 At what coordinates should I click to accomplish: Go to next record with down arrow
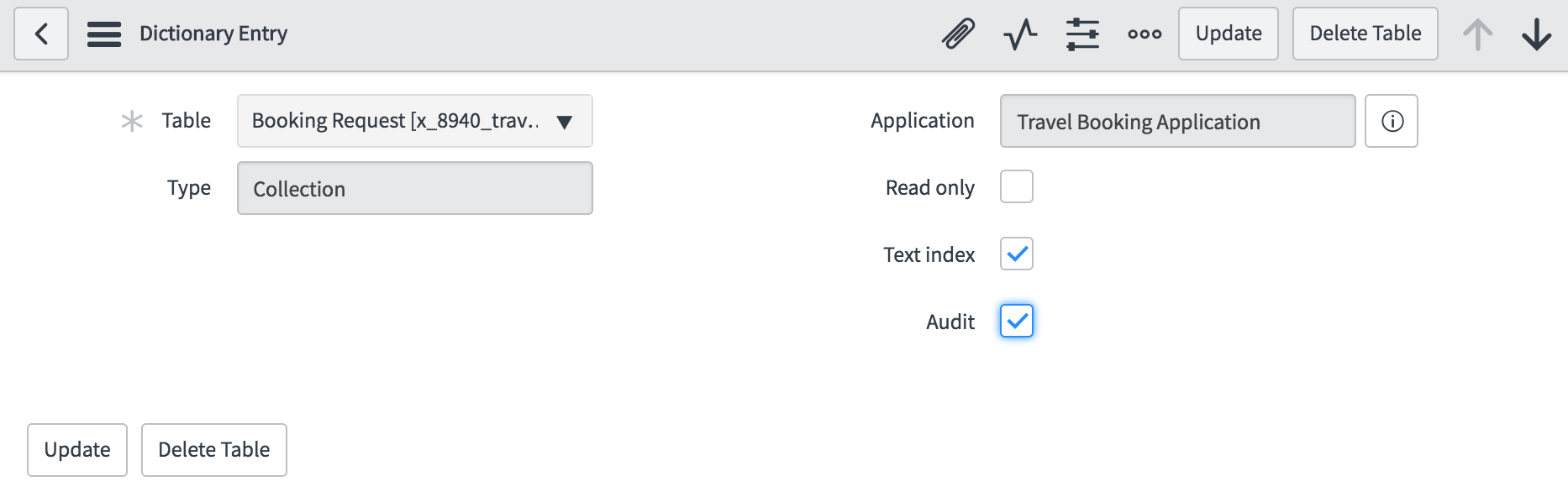pos(1537,34)
